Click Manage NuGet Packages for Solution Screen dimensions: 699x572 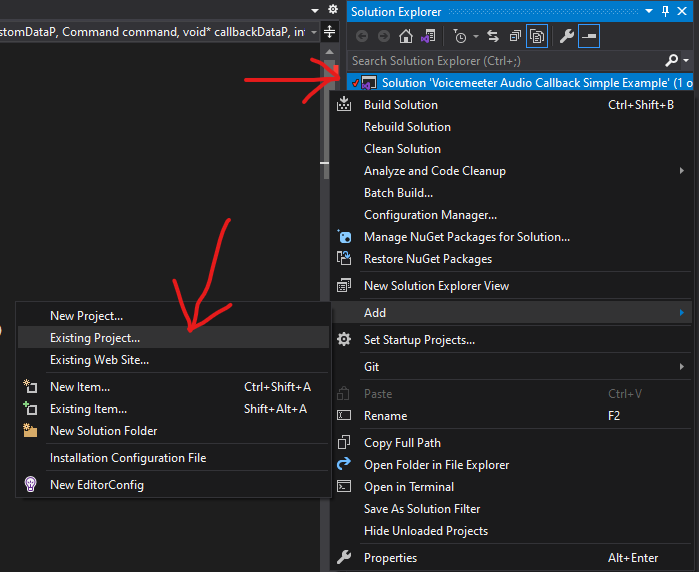pos(466,237)
